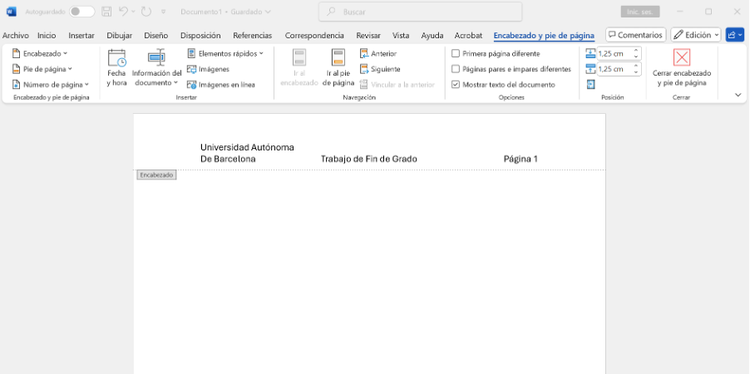Undo the last action

coord(123,11)
